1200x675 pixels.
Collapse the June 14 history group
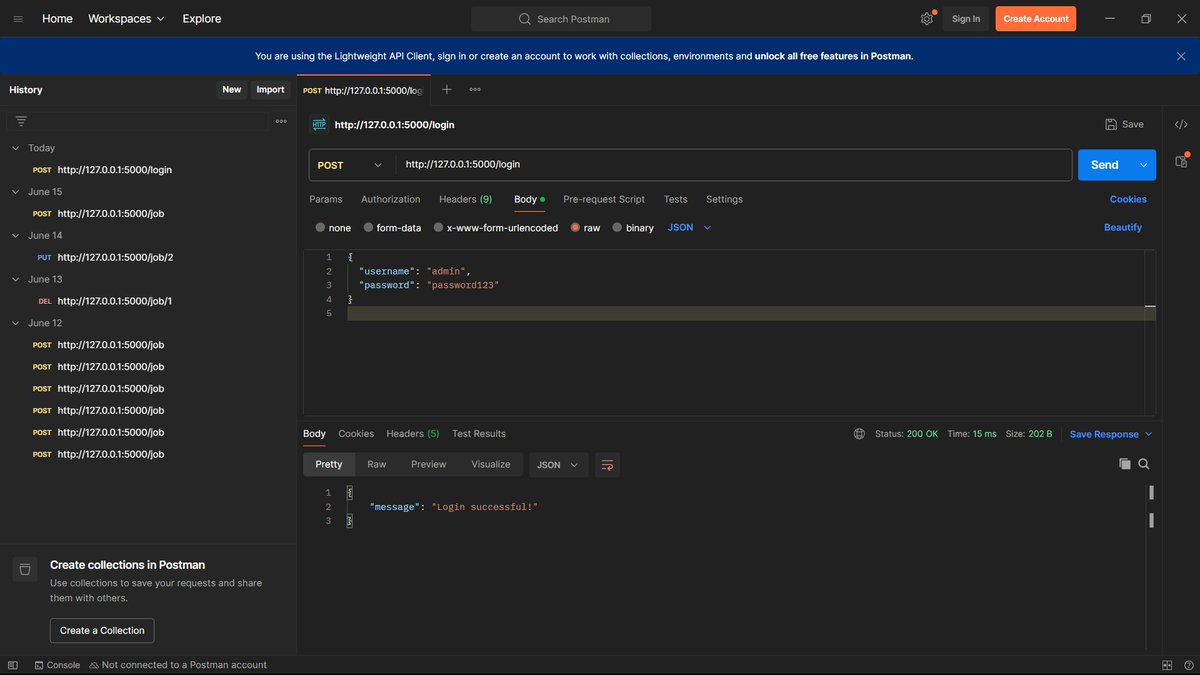click(x=15, y=236)
